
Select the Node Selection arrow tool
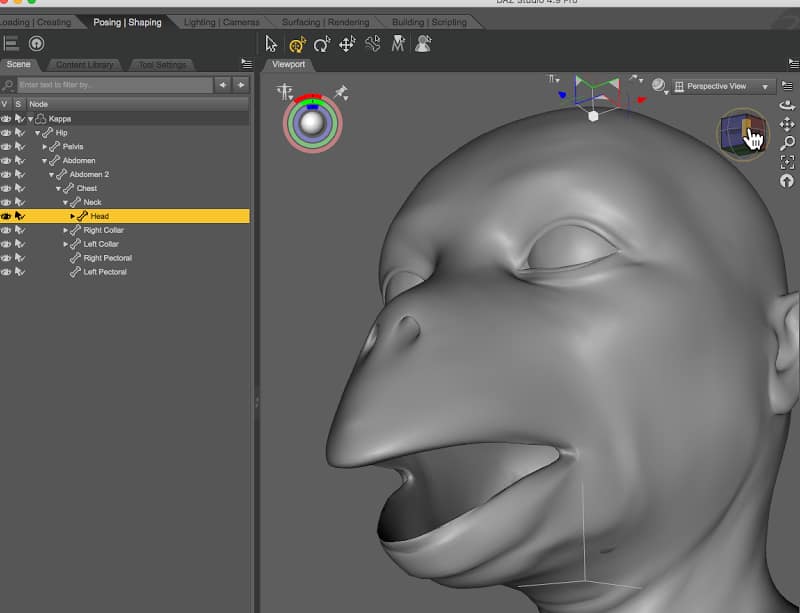coord(271,44)
